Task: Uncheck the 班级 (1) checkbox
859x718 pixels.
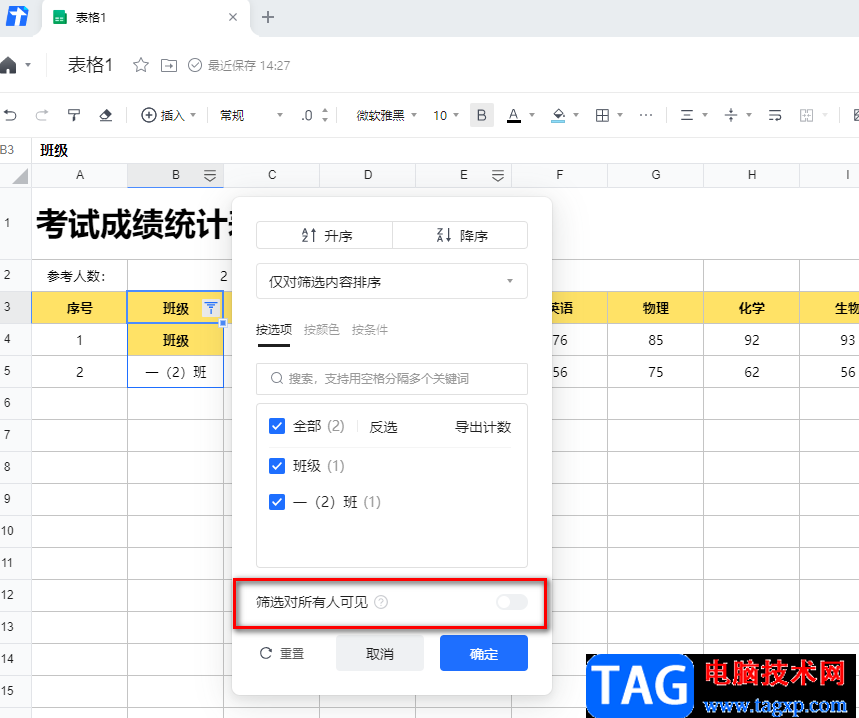Action: point(277,466)
